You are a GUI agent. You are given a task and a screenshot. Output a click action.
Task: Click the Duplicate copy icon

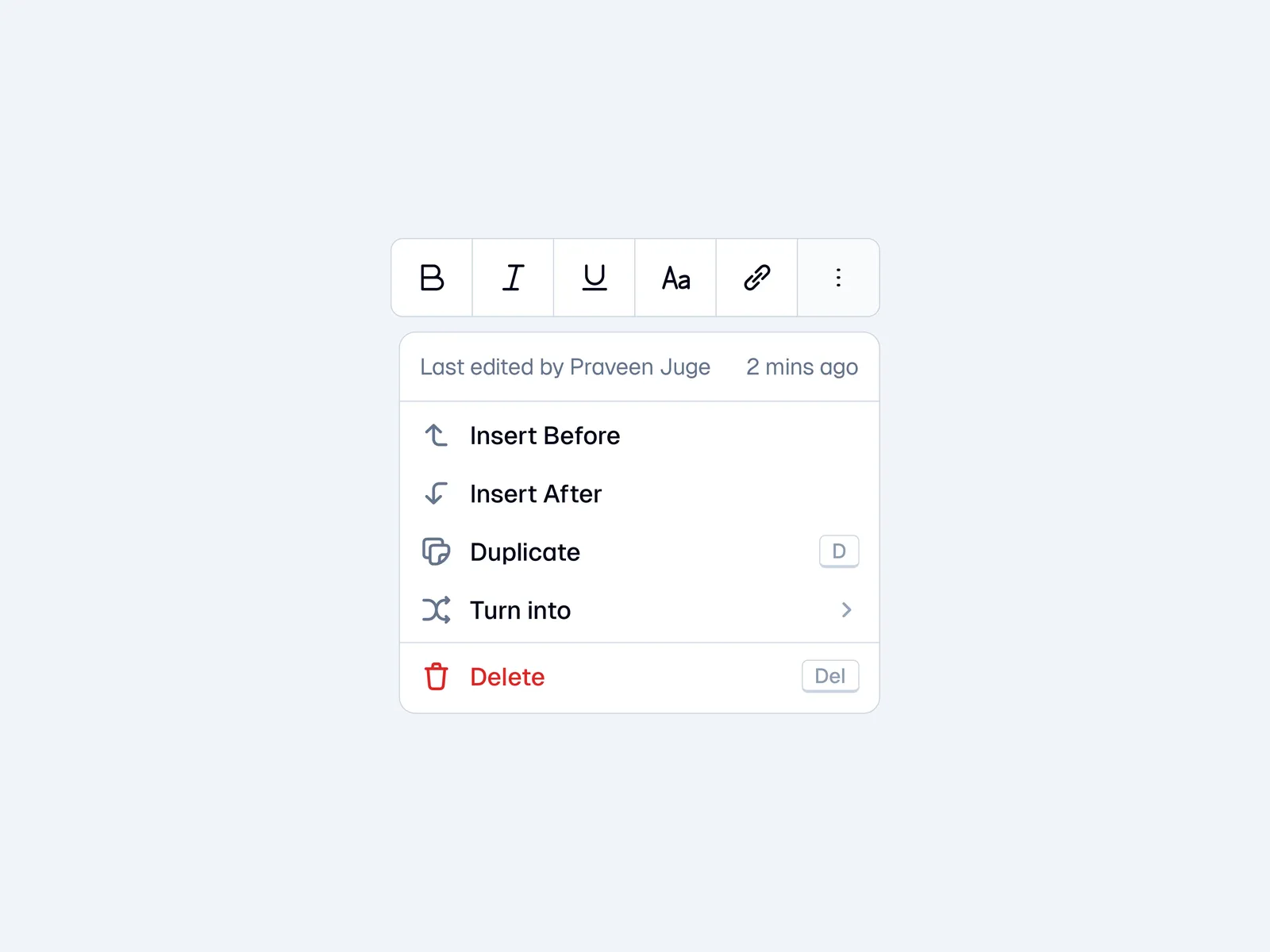436,551
